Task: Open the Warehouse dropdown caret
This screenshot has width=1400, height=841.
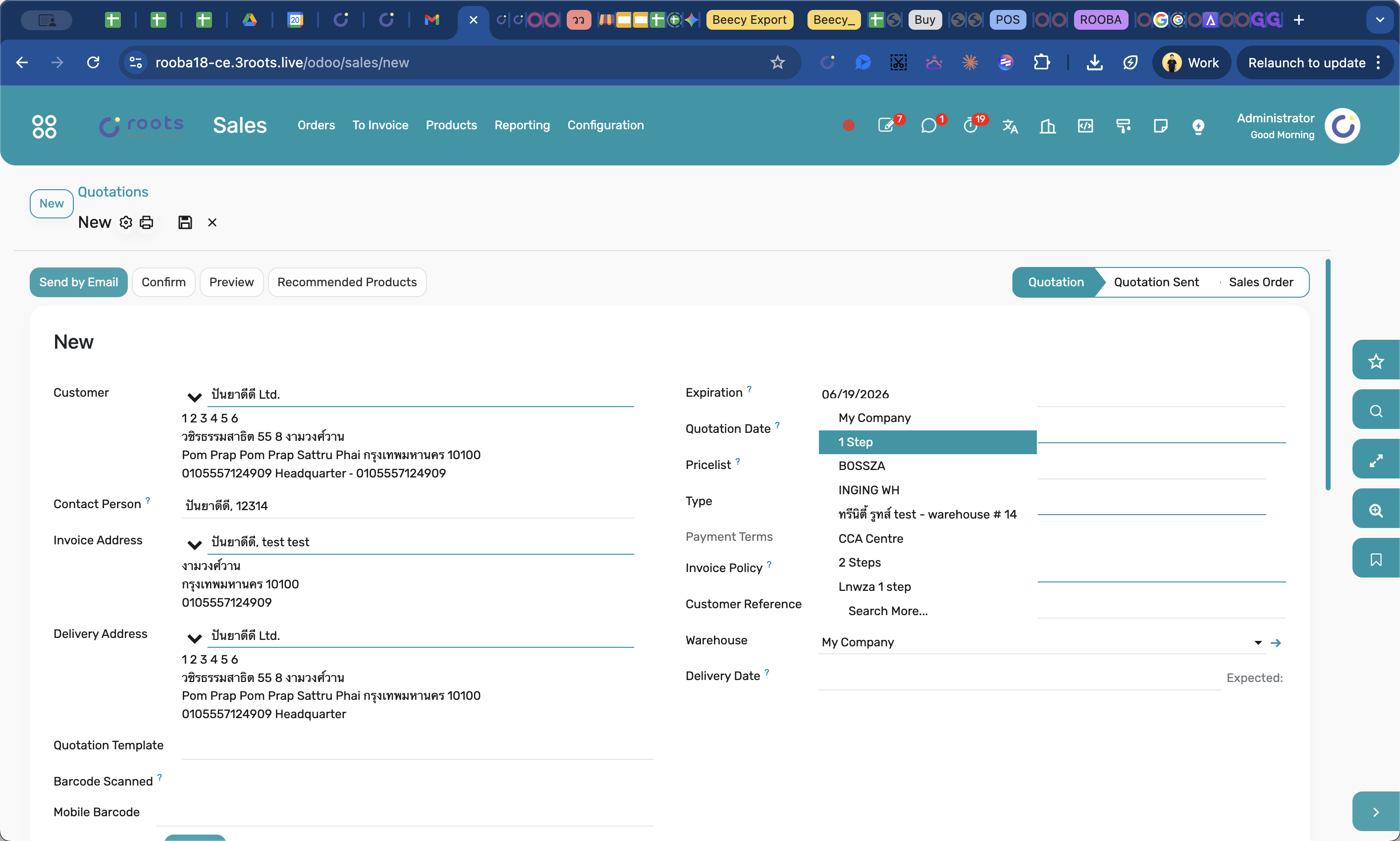Action: [1258, 642]
